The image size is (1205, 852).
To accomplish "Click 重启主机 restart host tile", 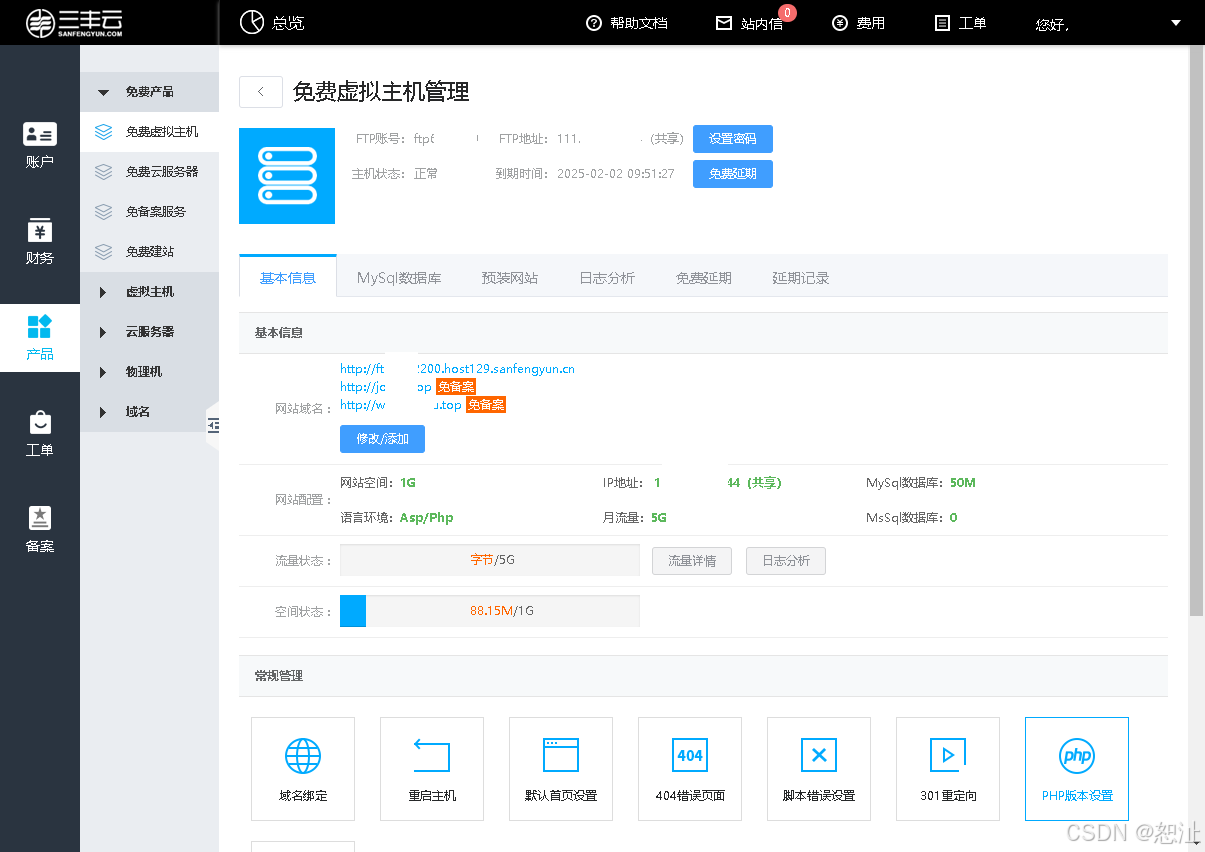I will pyautogui.click(x=432, y=769).
